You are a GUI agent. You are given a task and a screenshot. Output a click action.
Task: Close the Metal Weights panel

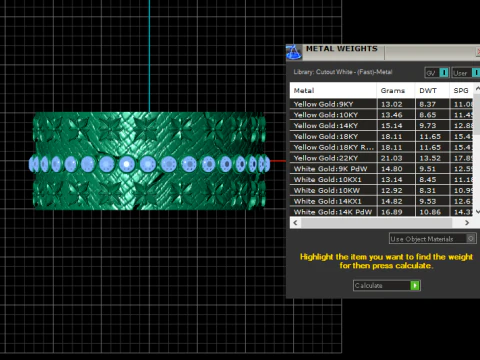tap(478, 52)
